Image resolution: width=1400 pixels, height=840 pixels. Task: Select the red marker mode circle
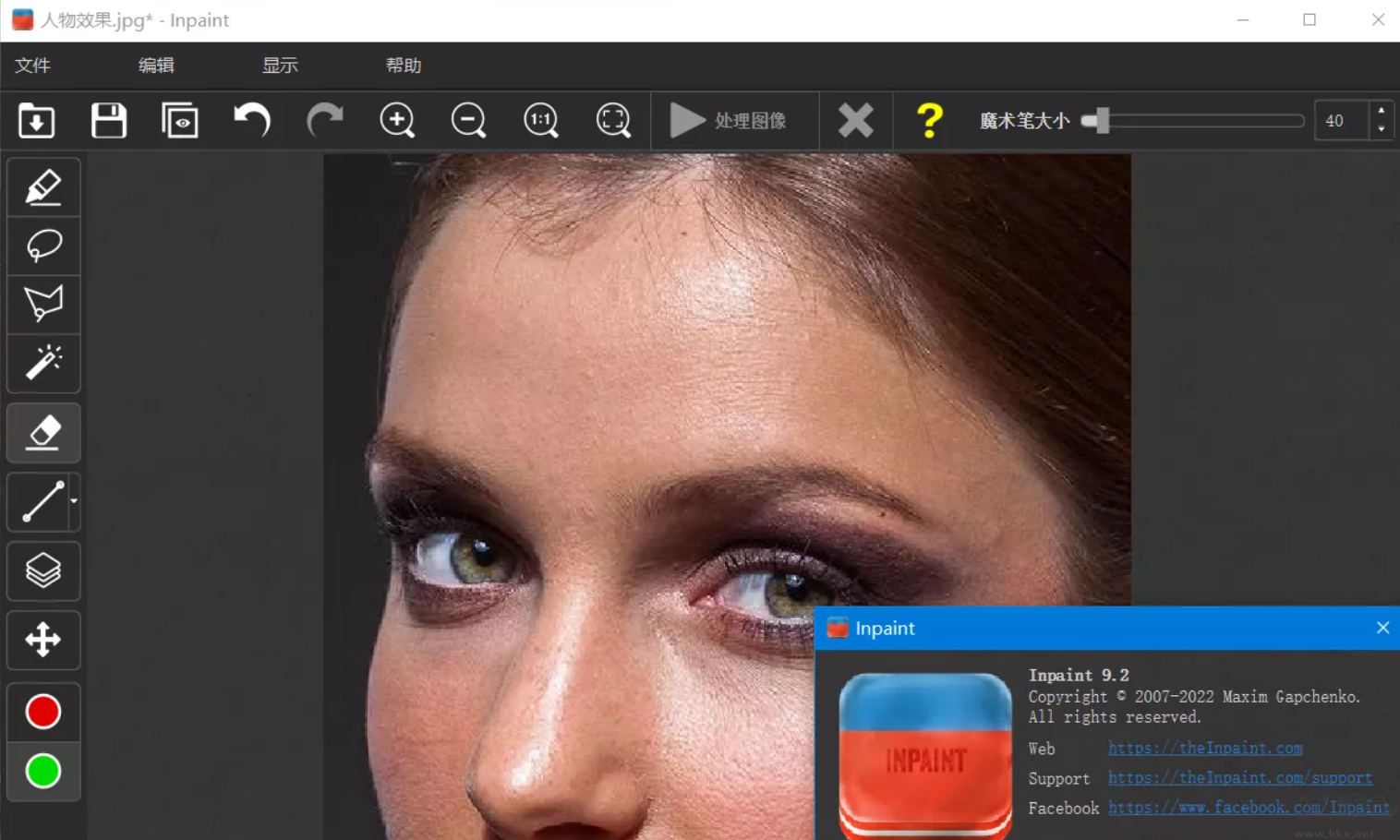coord(43,711)
